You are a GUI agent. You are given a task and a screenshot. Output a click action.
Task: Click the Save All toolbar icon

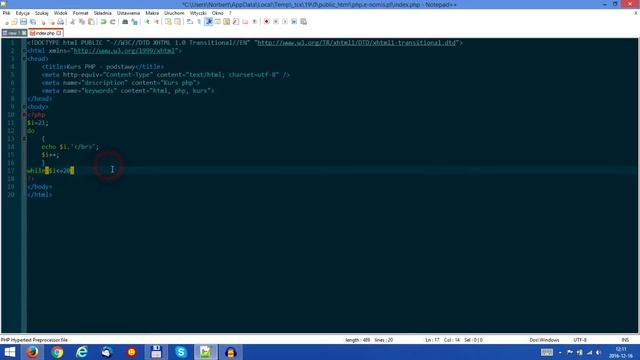33,22
